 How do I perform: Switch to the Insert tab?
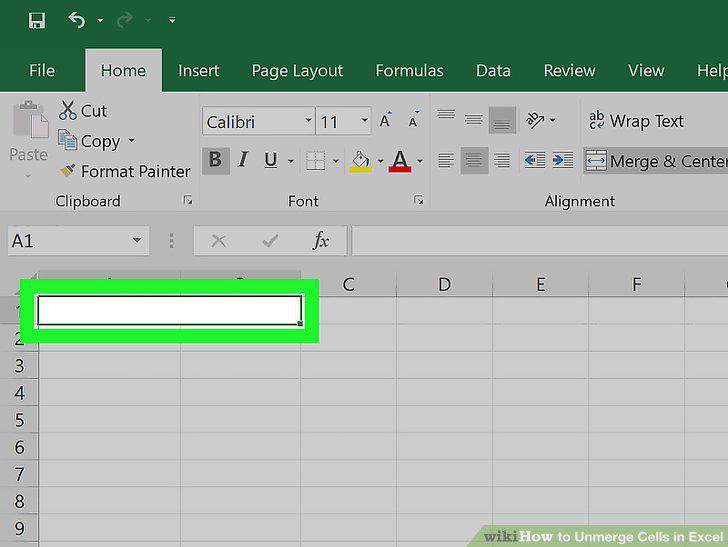(198, 71)
